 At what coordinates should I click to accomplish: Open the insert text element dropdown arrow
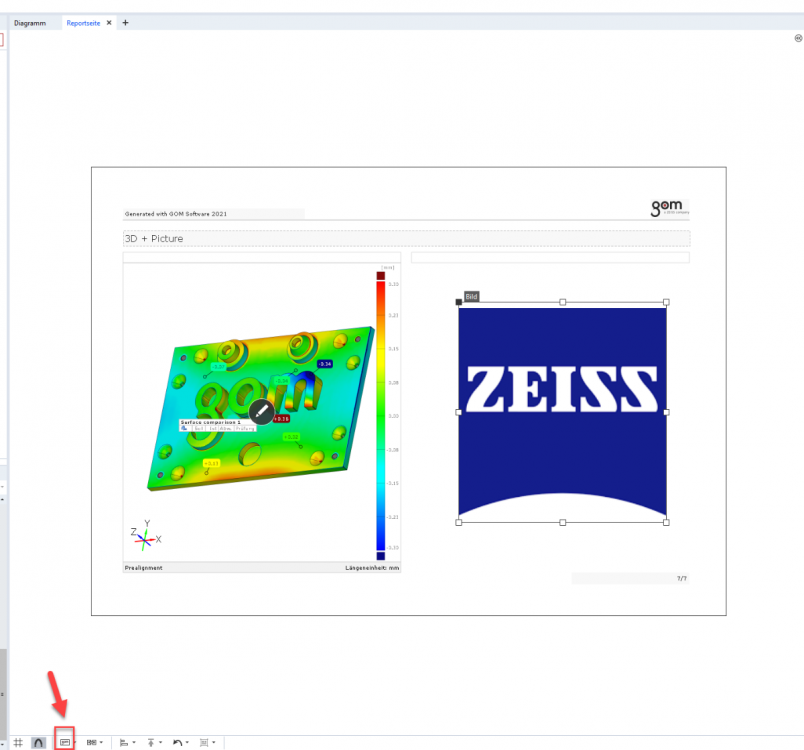click(75, 742)
